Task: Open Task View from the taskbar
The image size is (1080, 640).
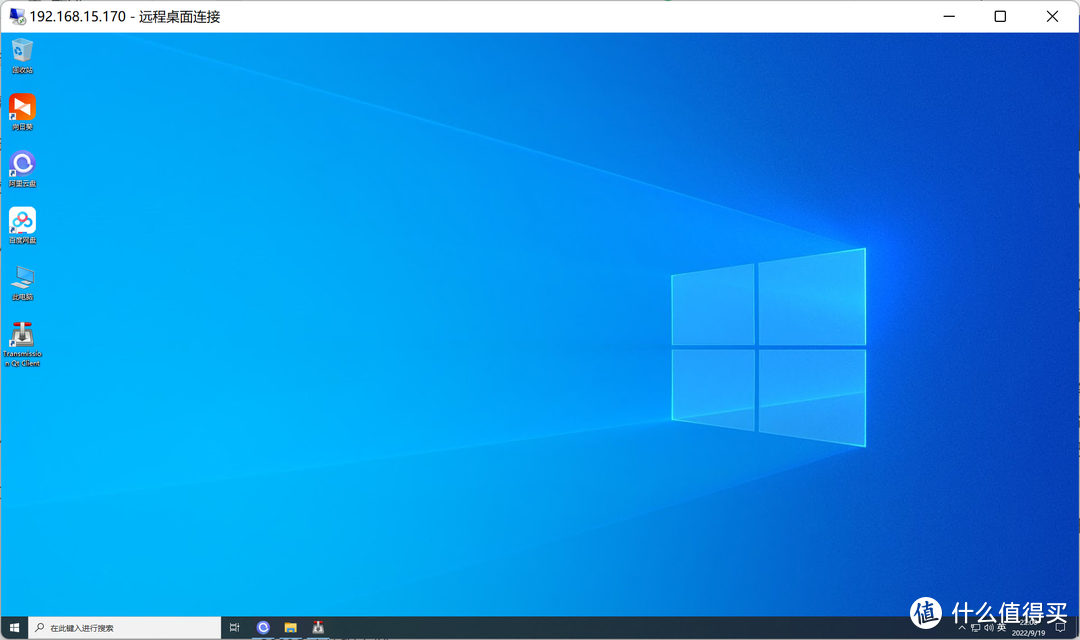Action: (235, 628)
